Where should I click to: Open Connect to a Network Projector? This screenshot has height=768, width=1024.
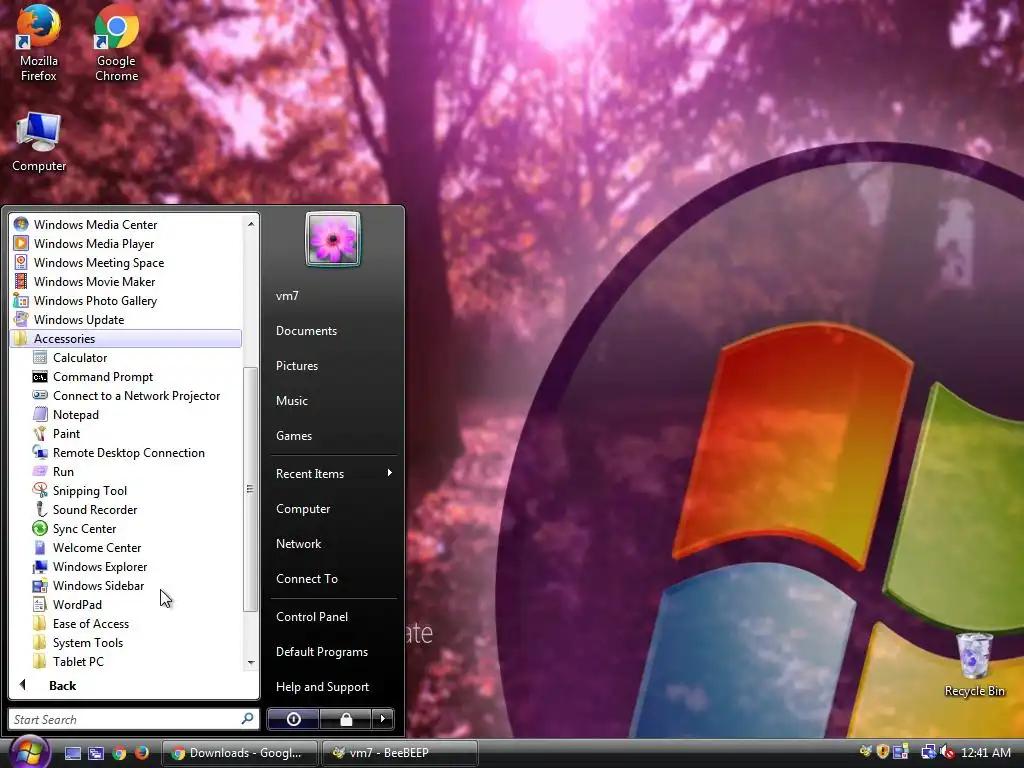point(136,396)
